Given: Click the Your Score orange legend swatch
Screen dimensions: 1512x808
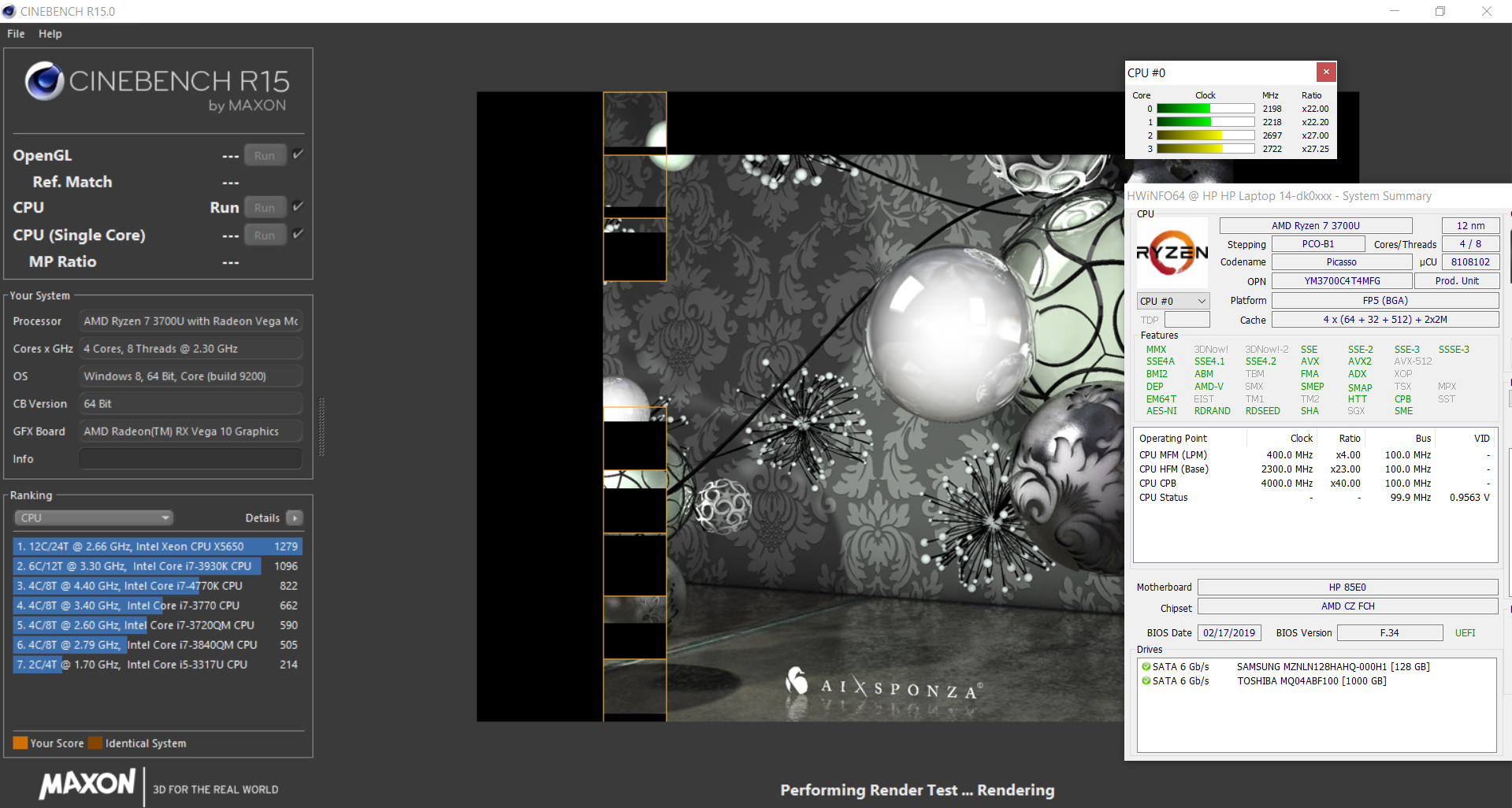Looking at the screenshot, I should [x=20, y=743].
